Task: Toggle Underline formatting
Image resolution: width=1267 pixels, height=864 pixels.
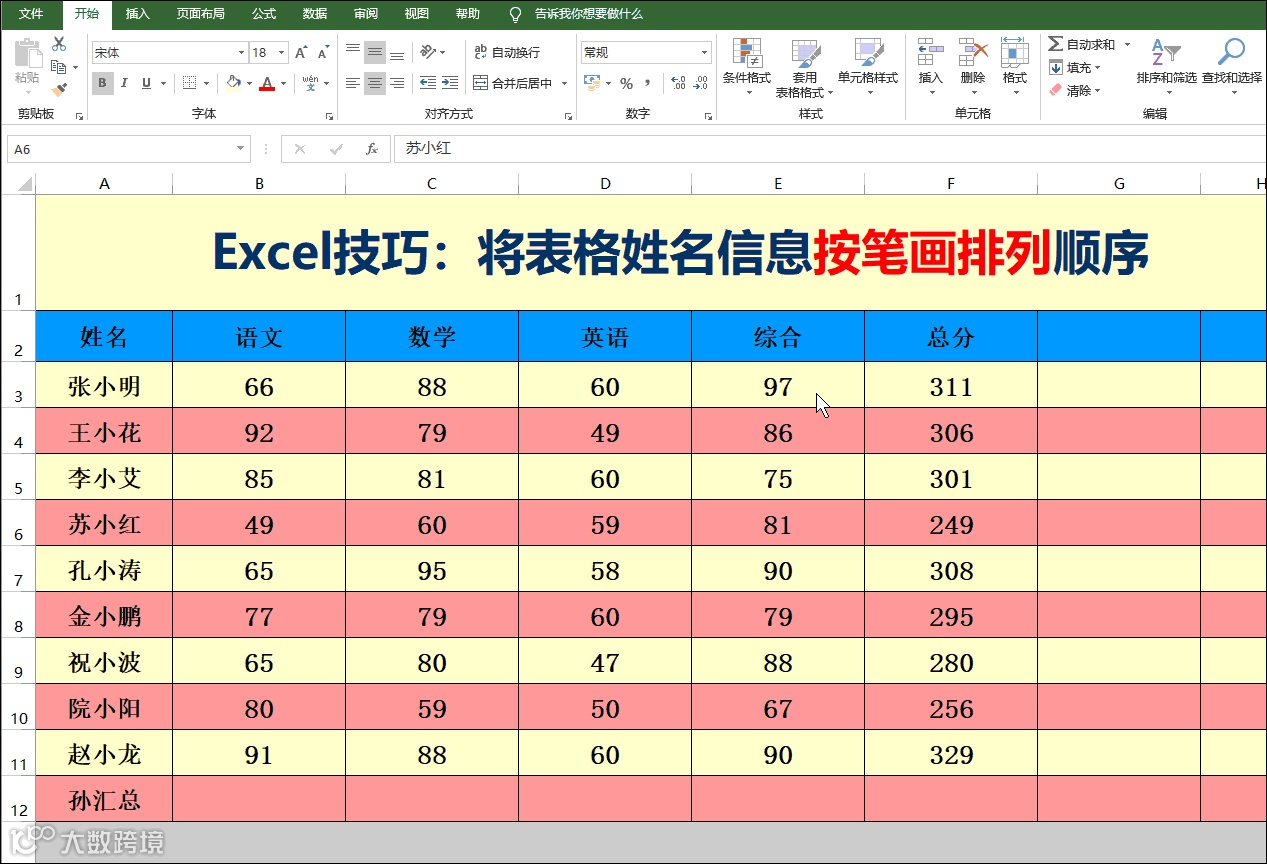Action: pos(147,83)
